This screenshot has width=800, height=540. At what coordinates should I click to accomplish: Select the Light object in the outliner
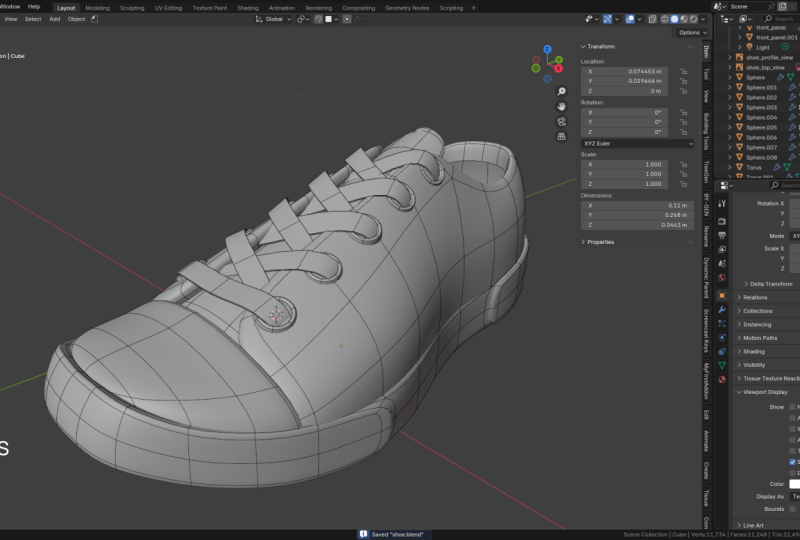(763, 47)
